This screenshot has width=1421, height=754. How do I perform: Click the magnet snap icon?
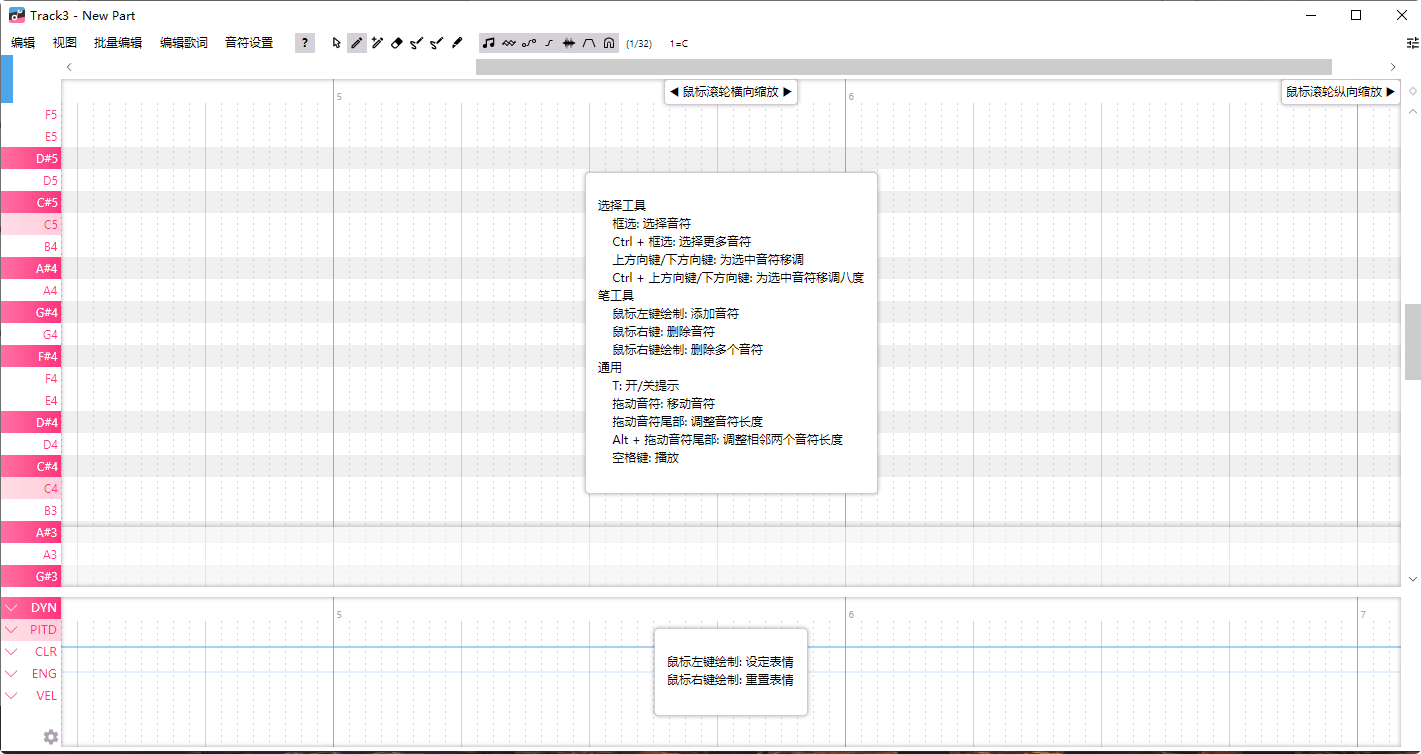608,43
